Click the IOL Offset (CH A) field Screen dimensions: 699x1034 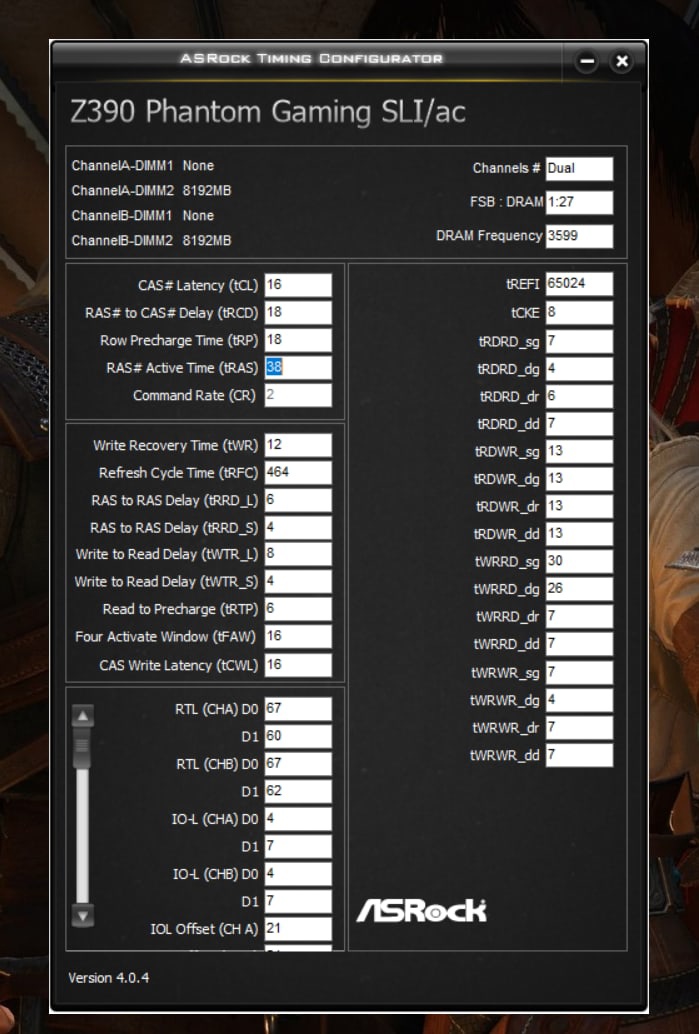(298, 929)
